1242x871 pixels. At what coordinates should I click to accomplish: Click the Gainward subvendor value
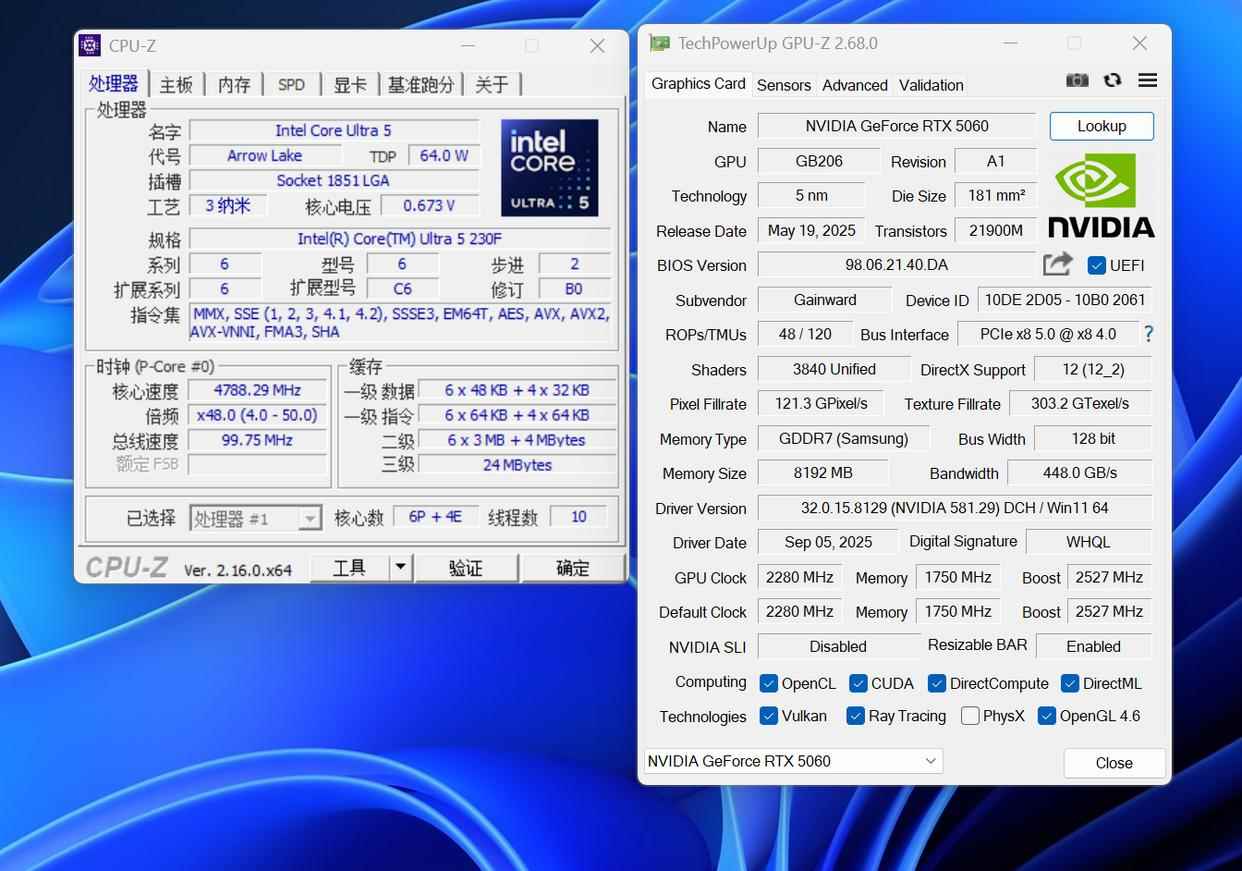pos(825,300)
